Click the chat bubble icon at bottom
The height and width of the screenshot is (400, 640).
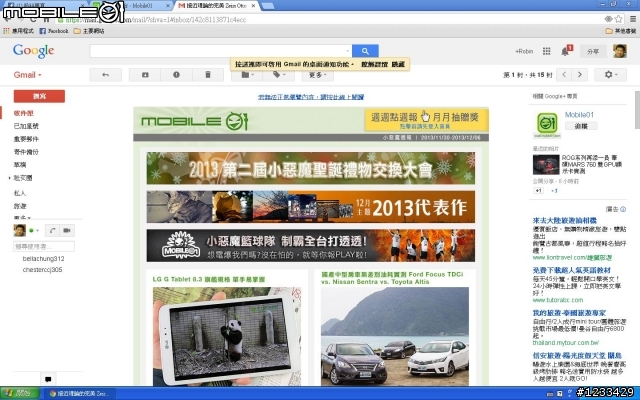[x=48, y=379]
